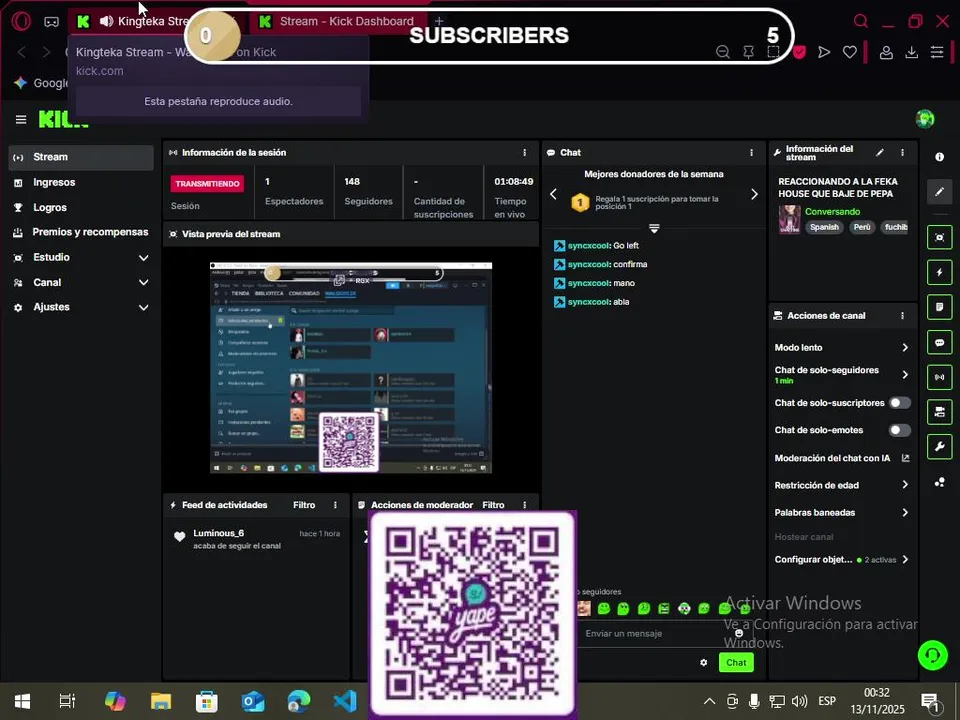Screen dimensions: 960x720
Task: Open Palabras baneadas options
Action: coord(841,512)
